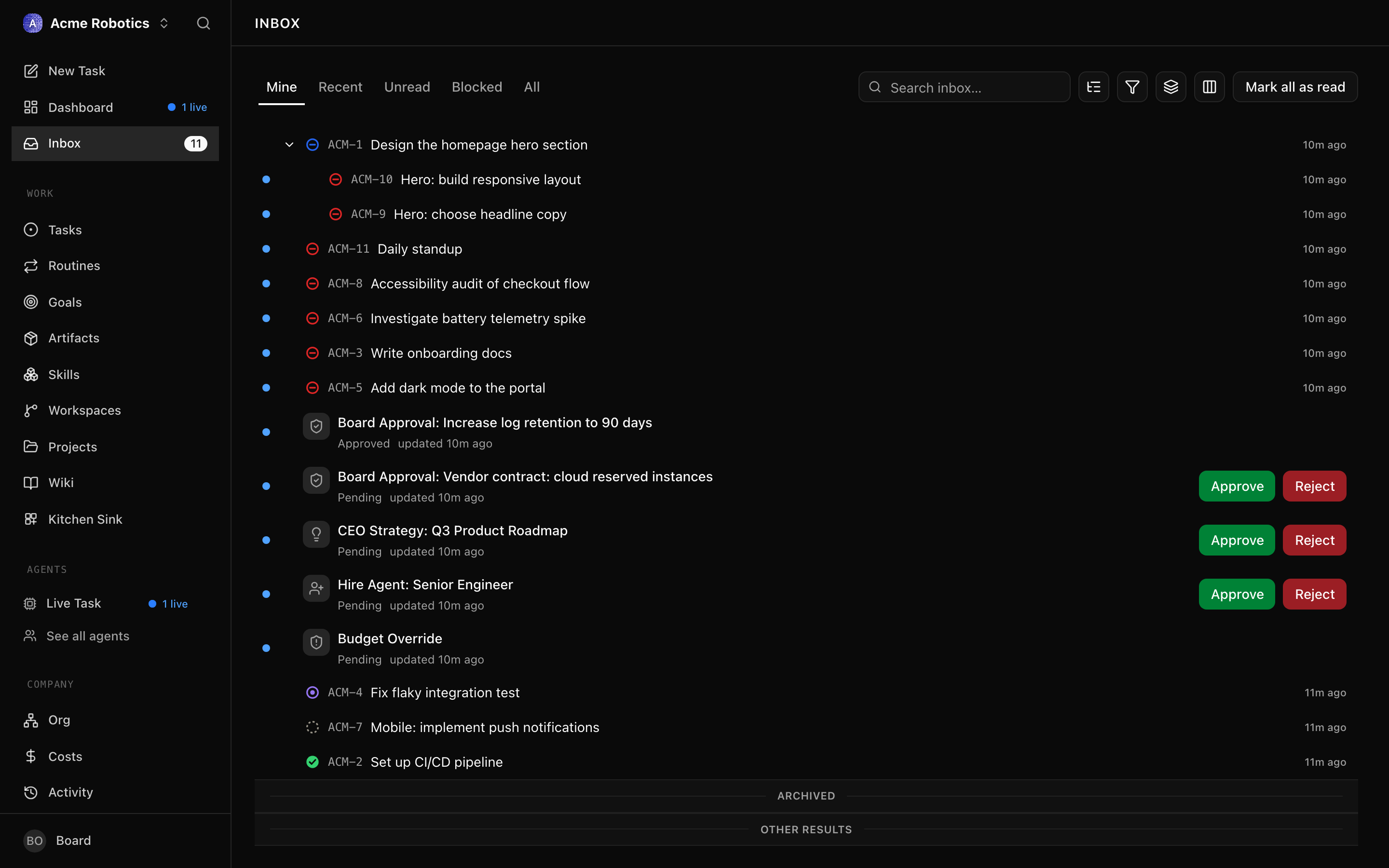The height and width of the screenshot is (868, 1389).
Task: Reject Hire Agent: Senior Engineer
Action: click(1314, 594)
